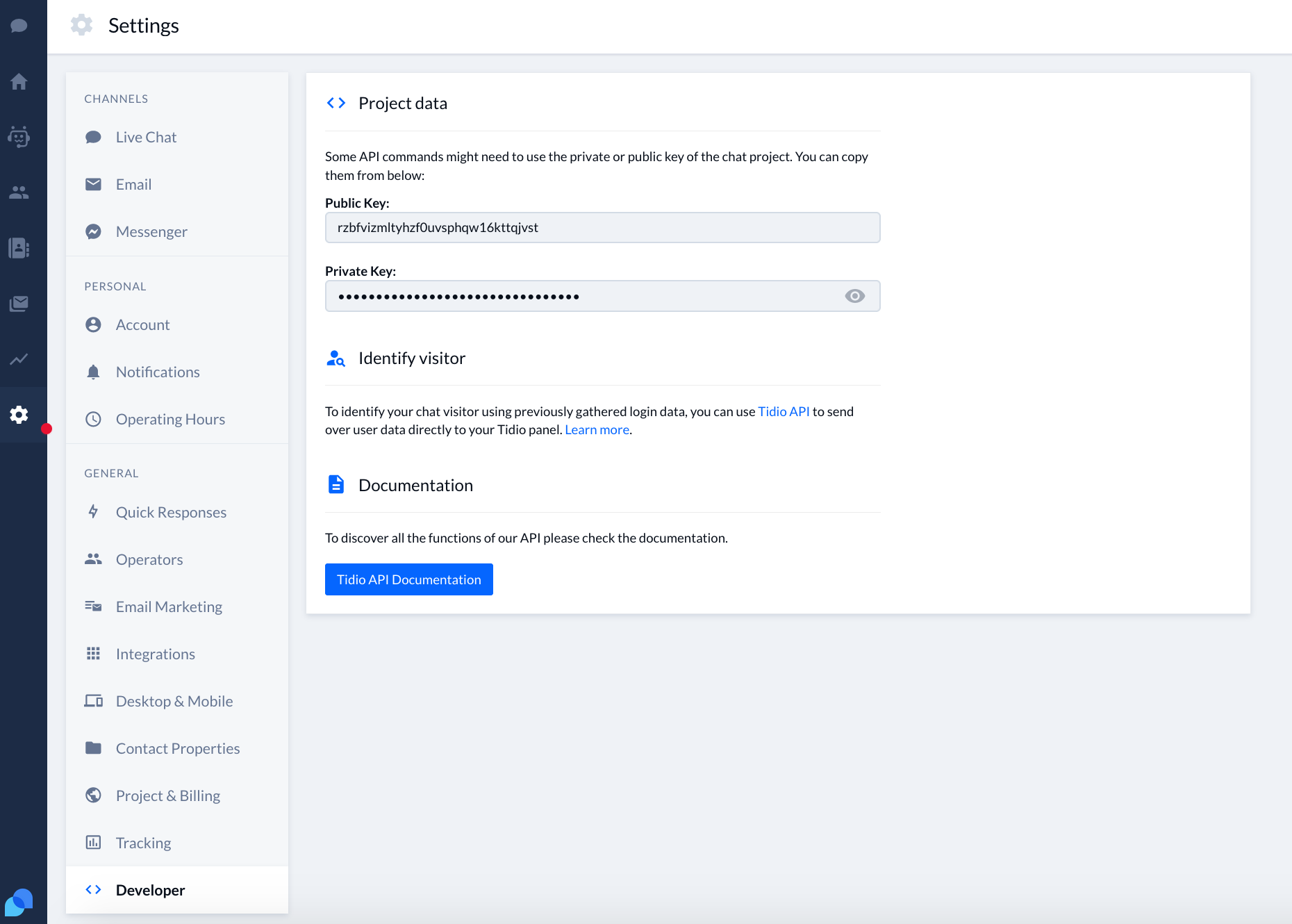
Task: Click the Settings header gear icon
Action: [81, 25]
